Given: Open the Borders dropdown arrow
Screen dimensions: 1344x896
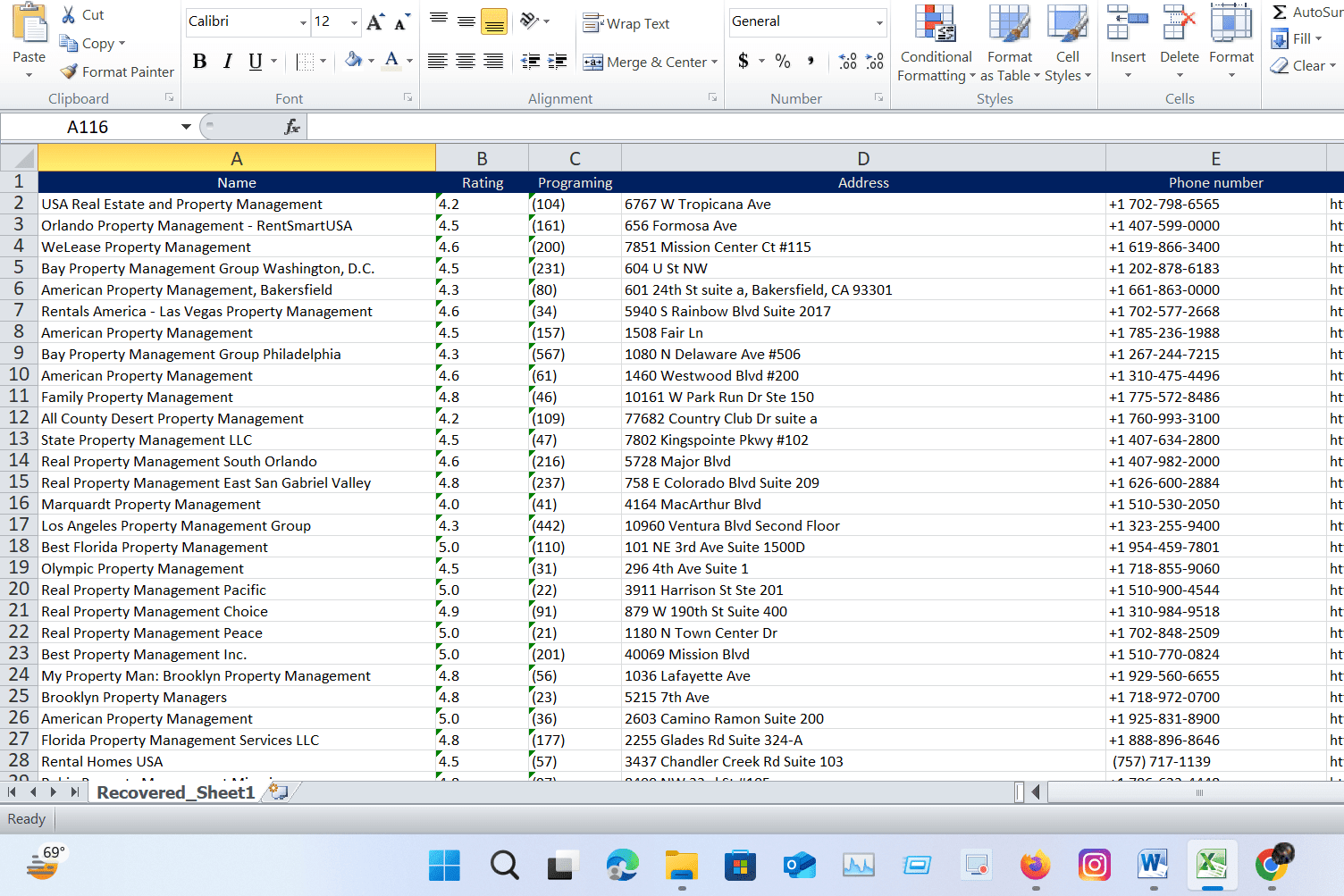Looking at the screenshot, I should (323, 62).
